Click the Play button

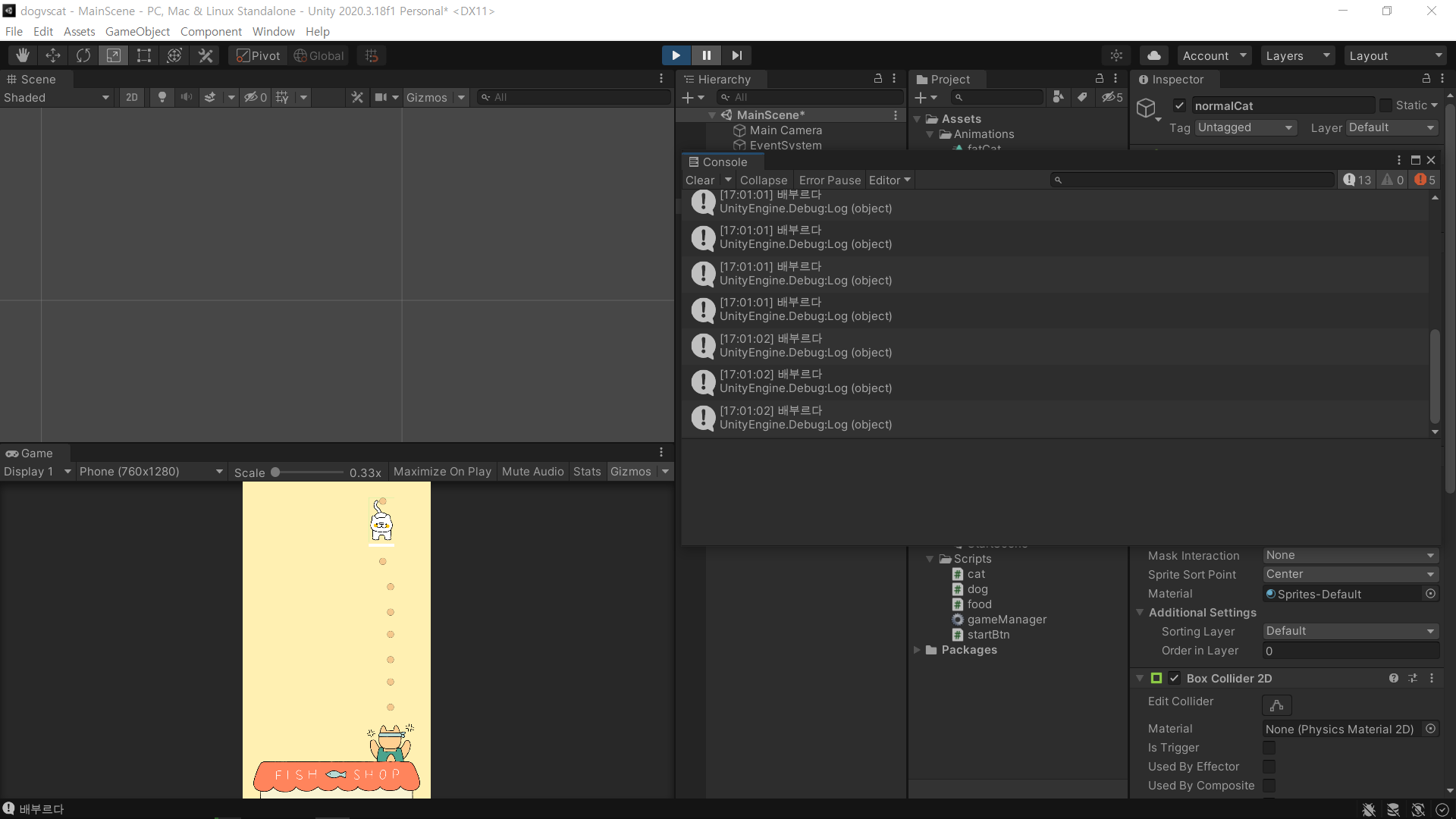point(676,55)
